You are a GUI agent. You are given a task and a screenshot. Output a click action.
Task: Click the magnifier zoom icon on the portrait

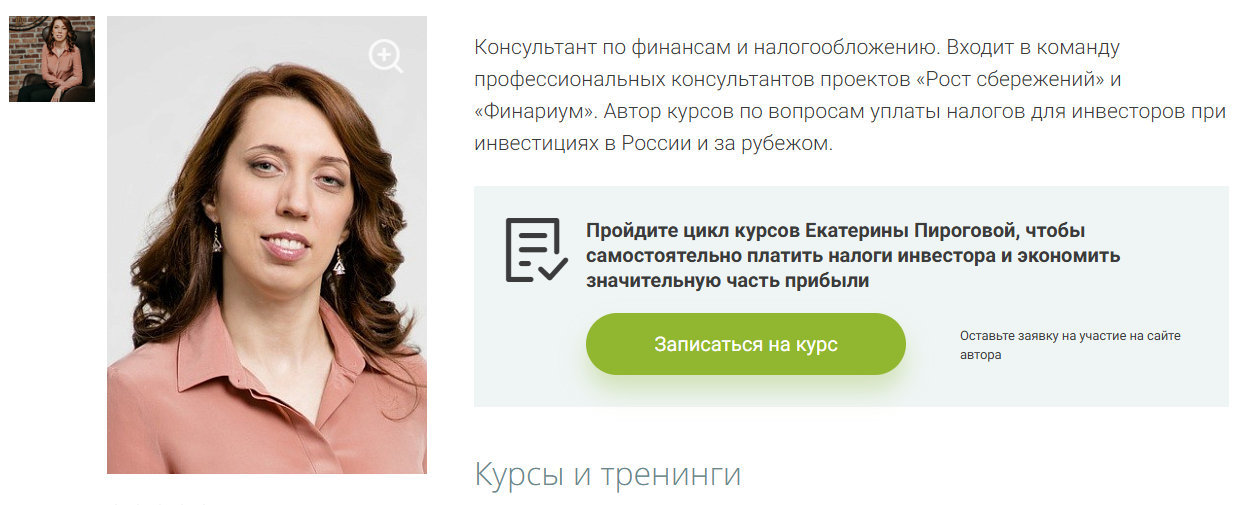[x=385, y=56]
